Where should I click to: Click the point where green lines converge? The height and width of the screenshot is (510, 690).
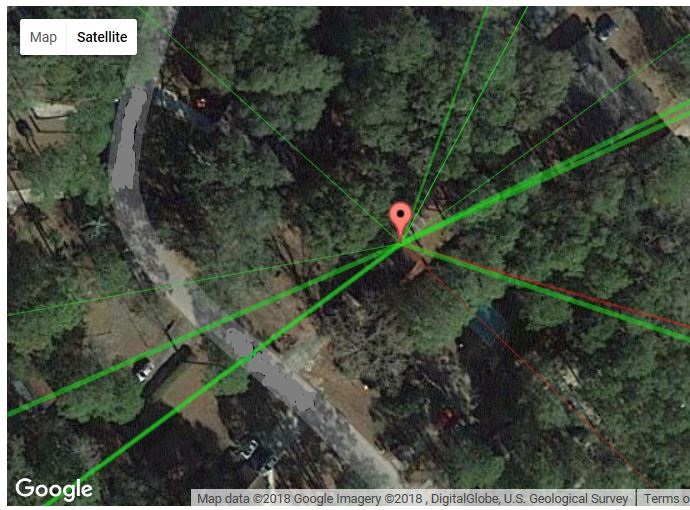click(401, 244)
